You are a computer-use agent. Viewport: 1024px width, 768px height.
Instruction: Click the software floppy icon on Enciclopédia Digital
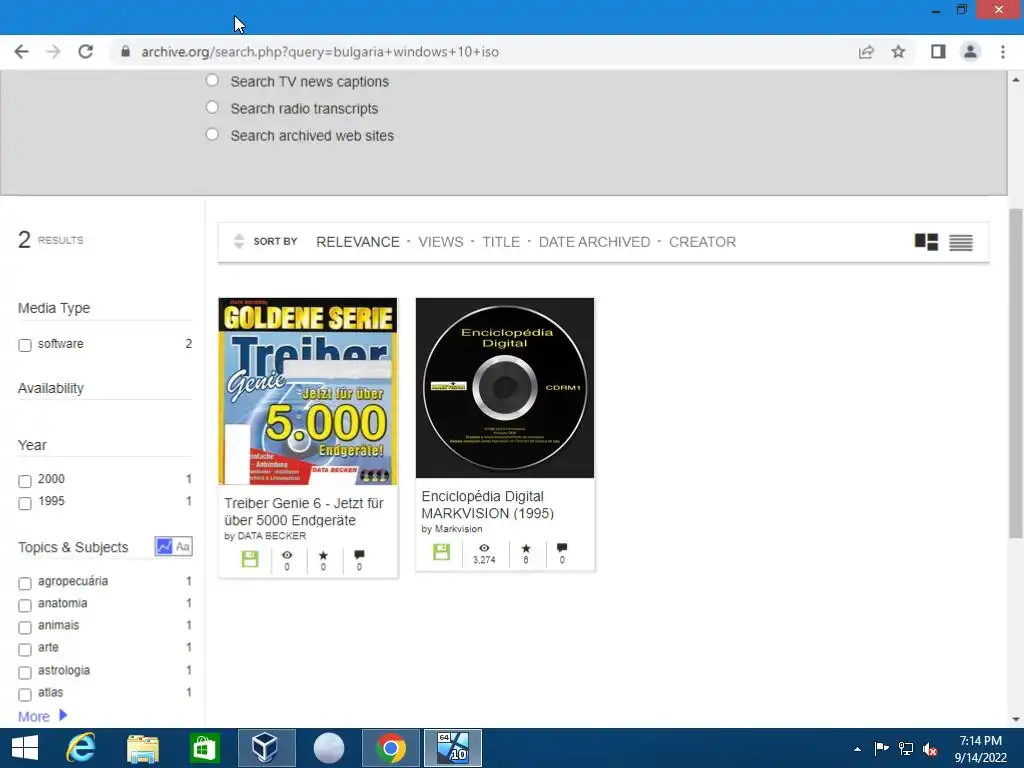(441, 552)
